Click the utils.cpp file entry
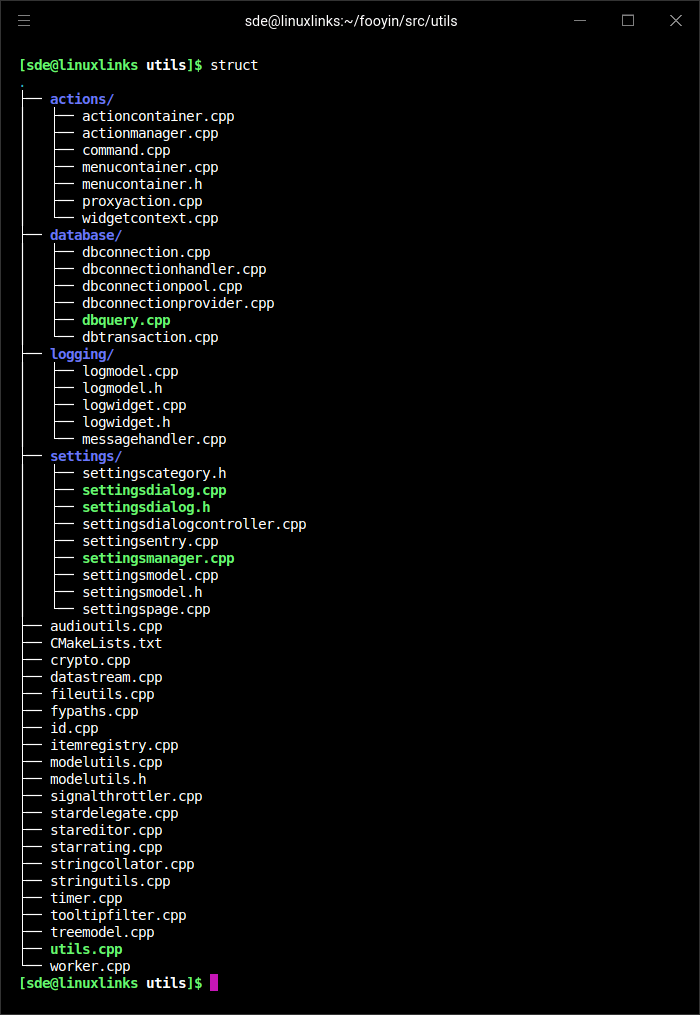The image size is (700, 1015). click(x=86, y=949)
